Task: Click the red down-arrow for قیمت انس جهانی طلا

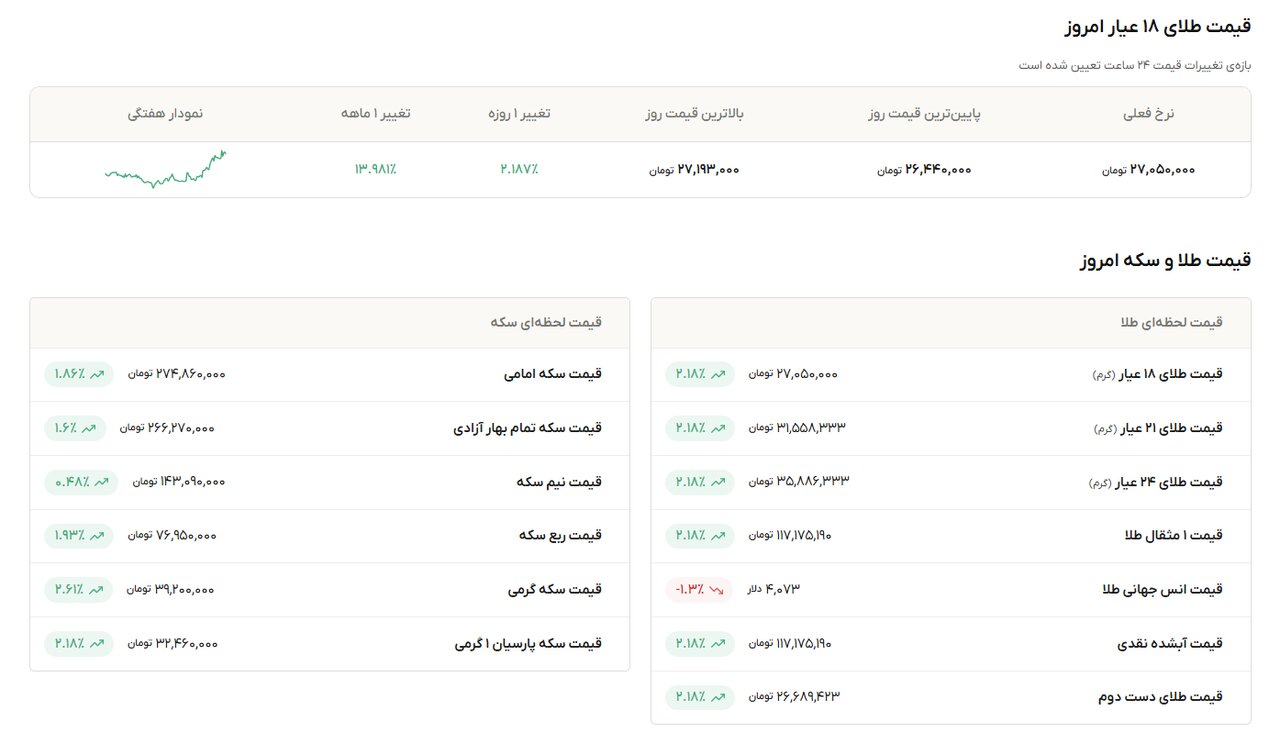Action: pyautogui.click(x=717, y=590)
